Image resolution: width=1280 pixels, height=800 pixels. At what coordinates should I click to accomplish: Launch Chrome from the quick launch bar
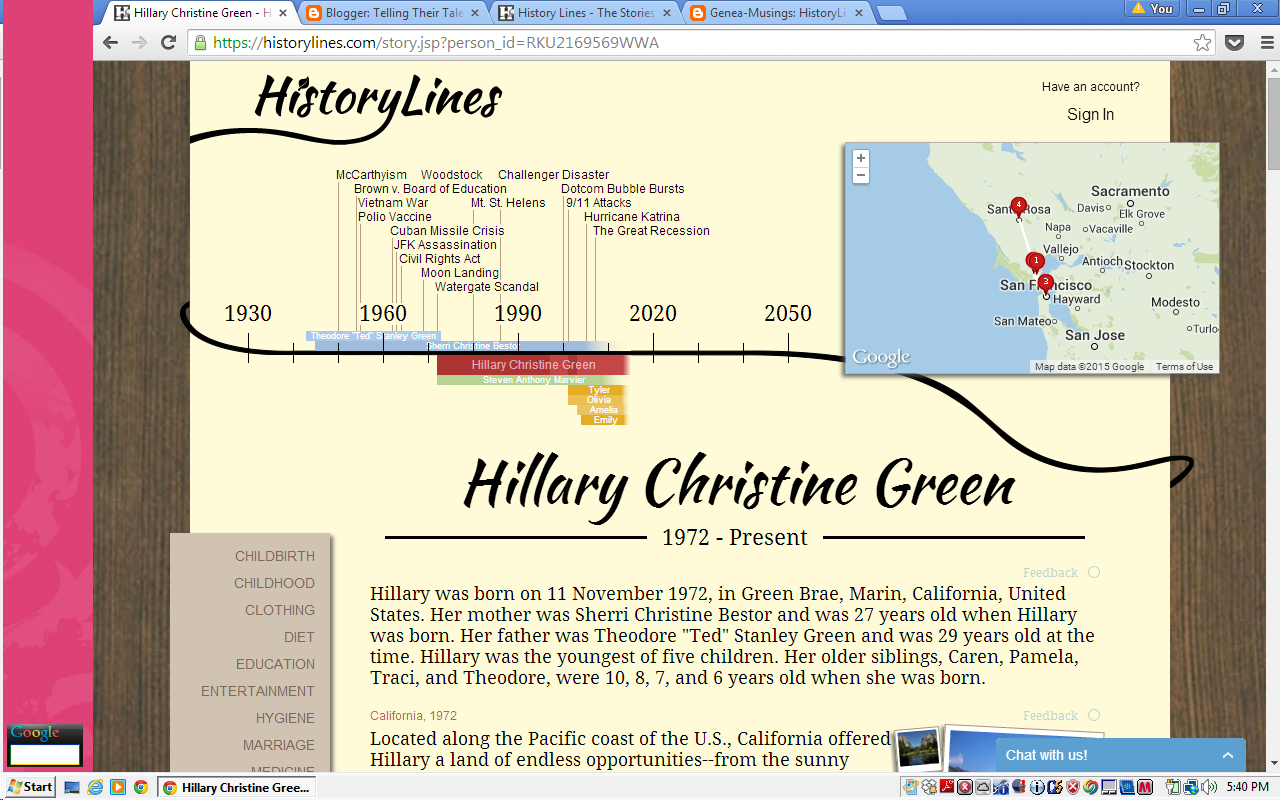pyautogui.click(x=140, y=787)
